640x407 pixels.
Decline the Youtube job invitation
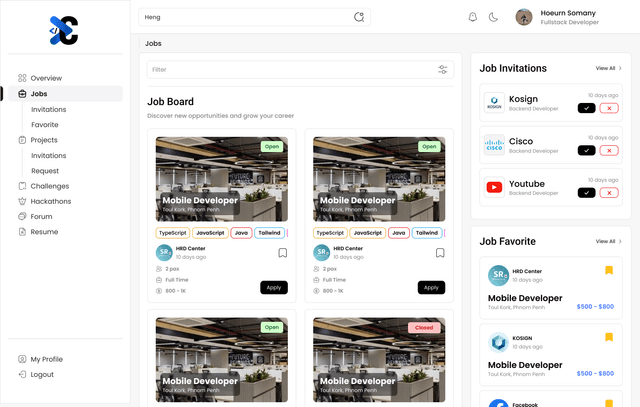[609, 193]
